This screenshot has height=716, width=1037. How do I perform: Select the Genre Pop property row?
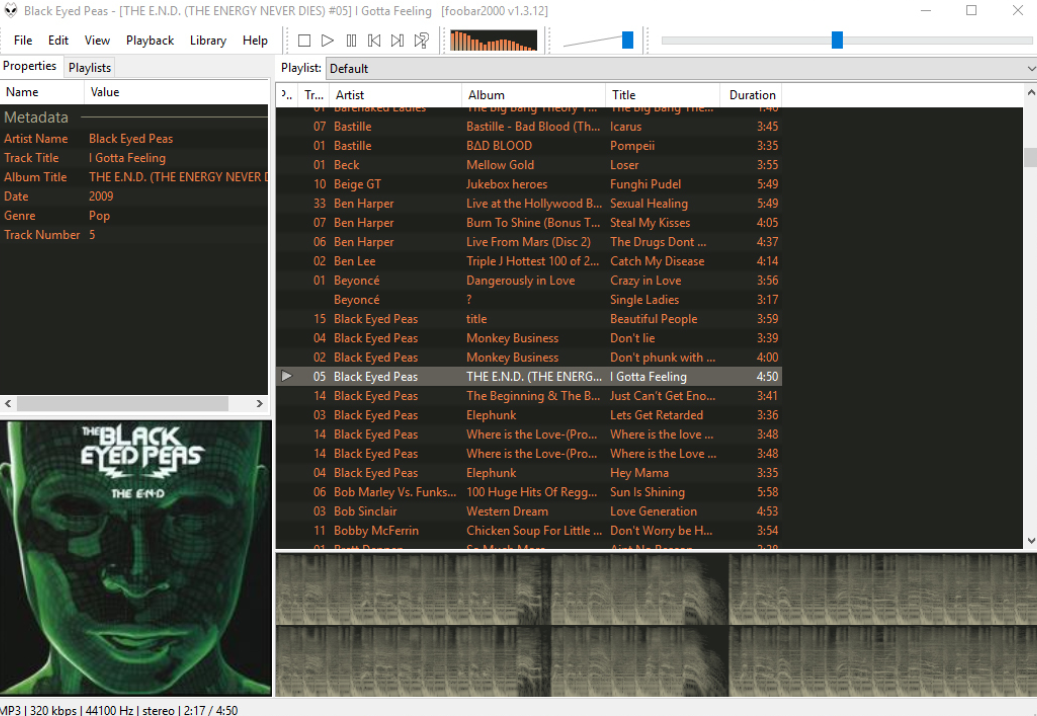tap(134, 216)
